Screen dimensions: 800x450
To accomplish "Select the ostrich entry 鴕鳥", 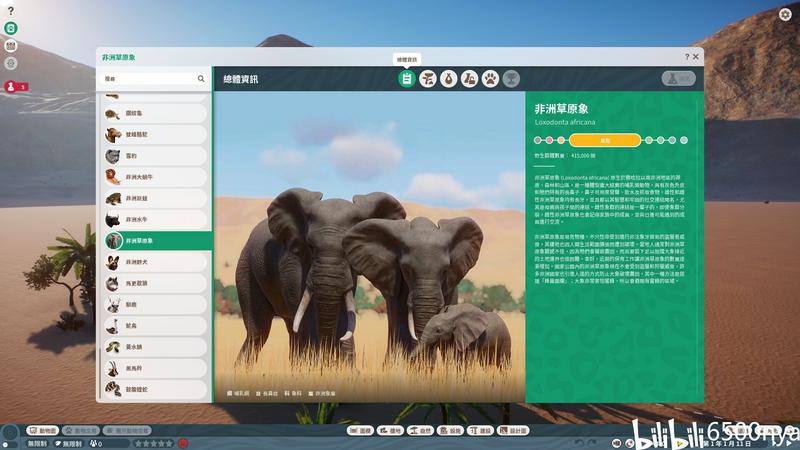I will pyautogui.click(x=155, y=326).
